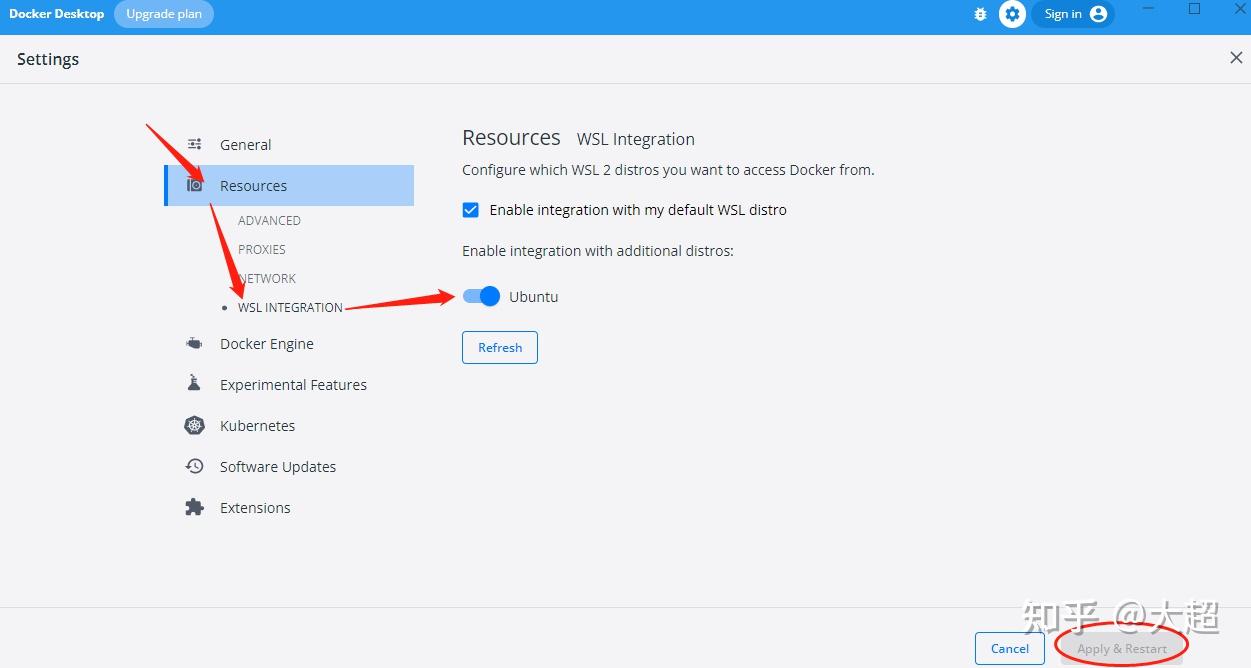Toggle the WSL Integration bullet indicator

[224, 308]
